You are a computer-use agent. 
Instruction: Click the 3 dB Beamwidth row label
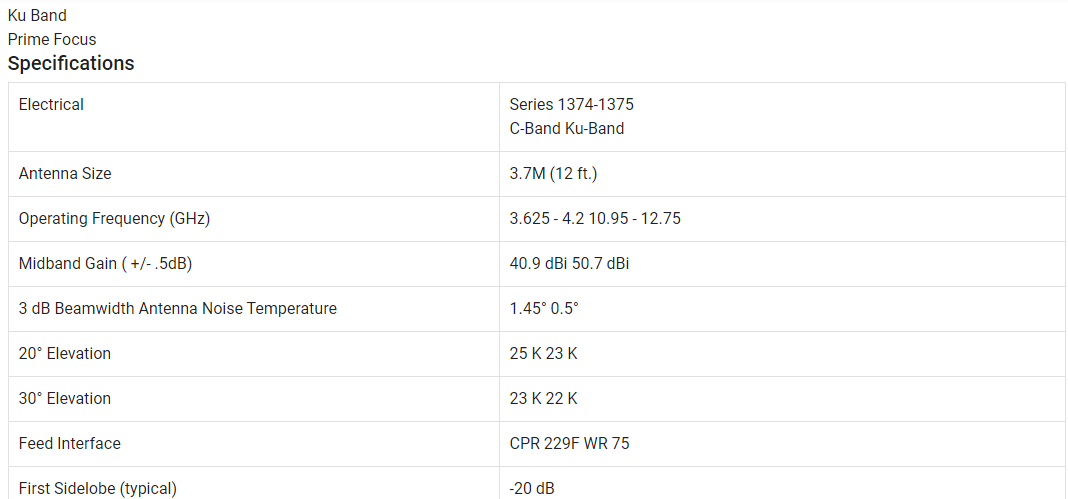tap(178, 308)
